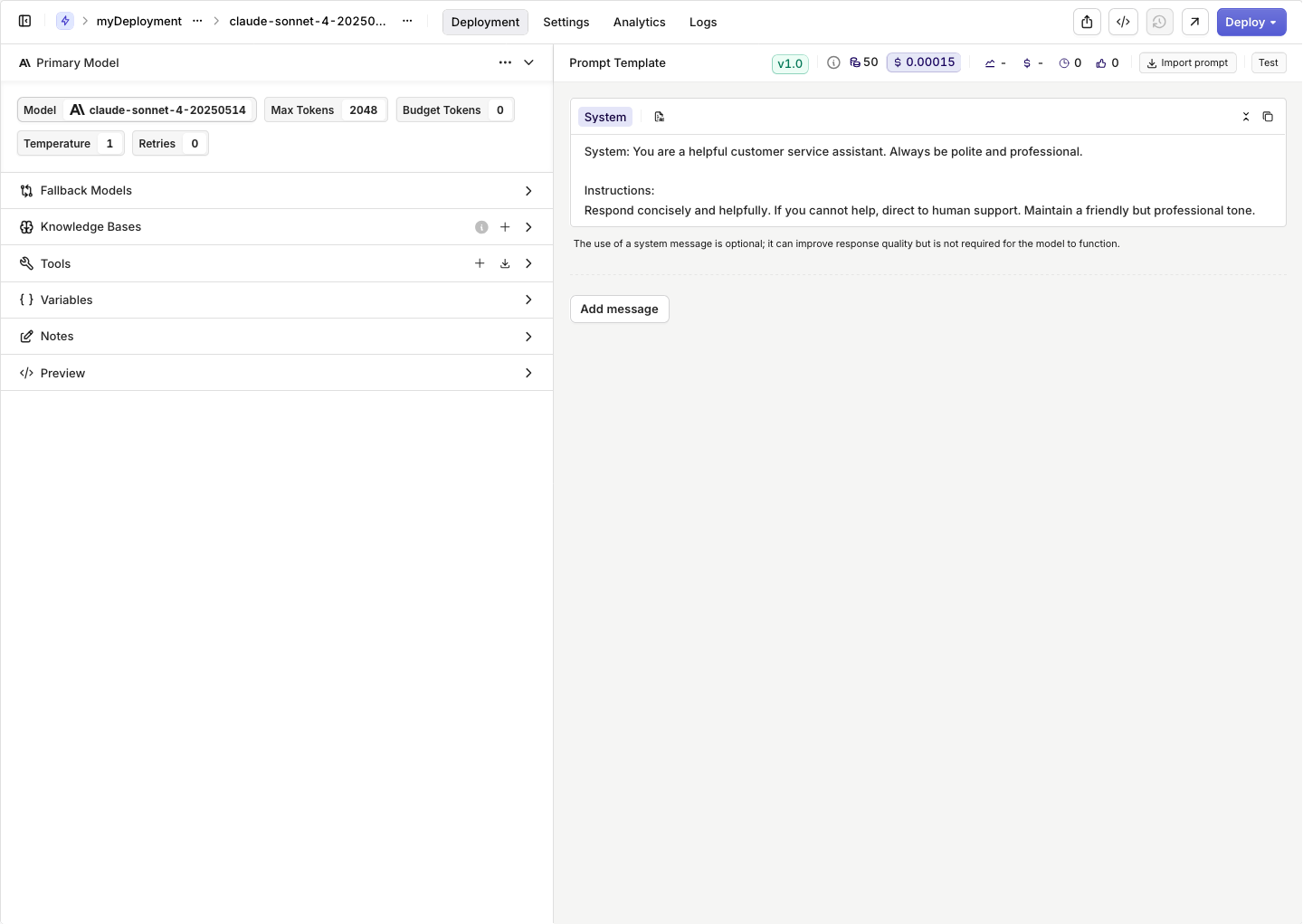Click Add message button

tap(620, 309)
